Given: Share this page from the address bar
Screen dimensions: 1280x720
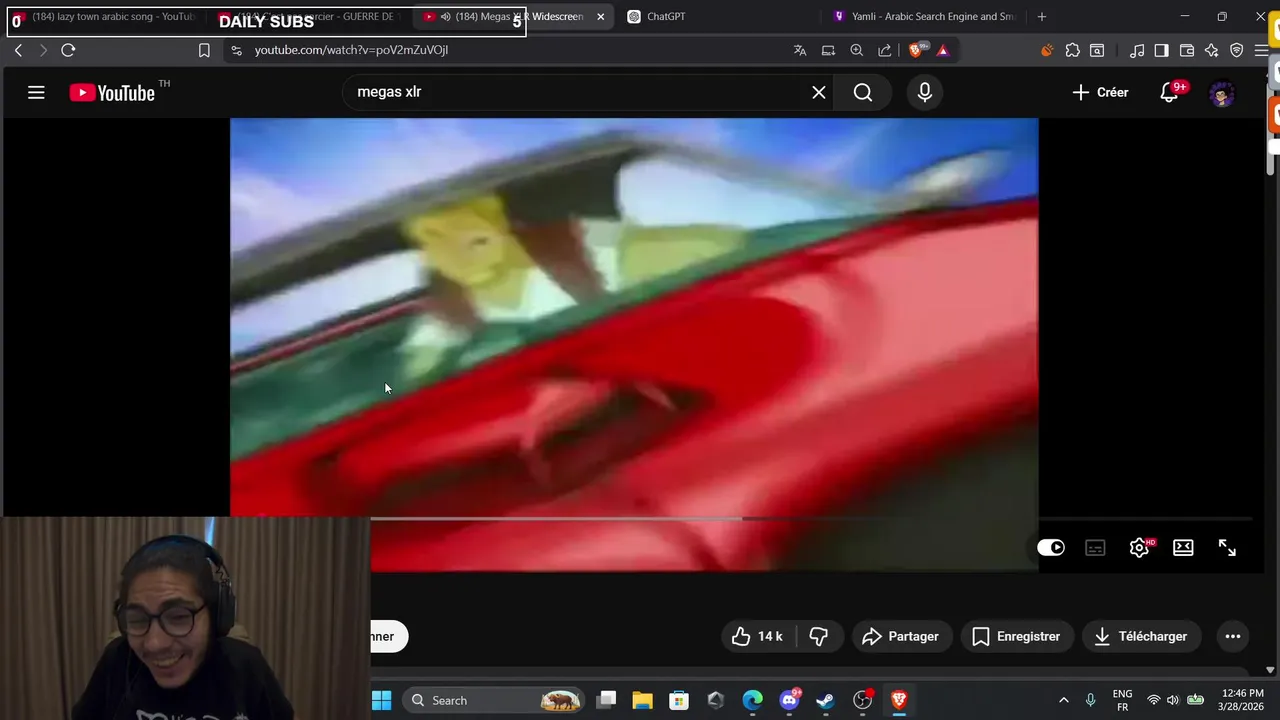Looking at the screenshot, I should click(885, 50).
